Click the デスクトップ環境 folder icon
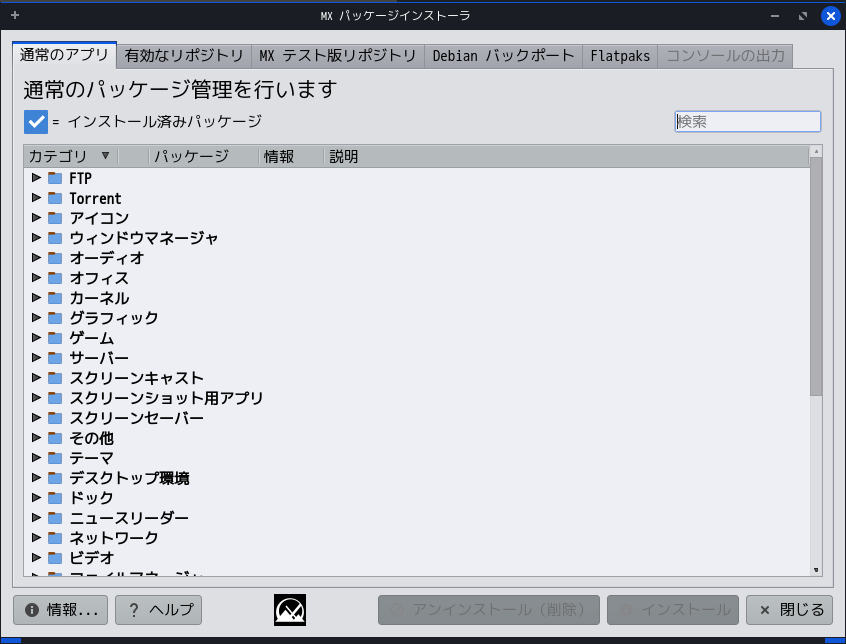 (55, 477)
